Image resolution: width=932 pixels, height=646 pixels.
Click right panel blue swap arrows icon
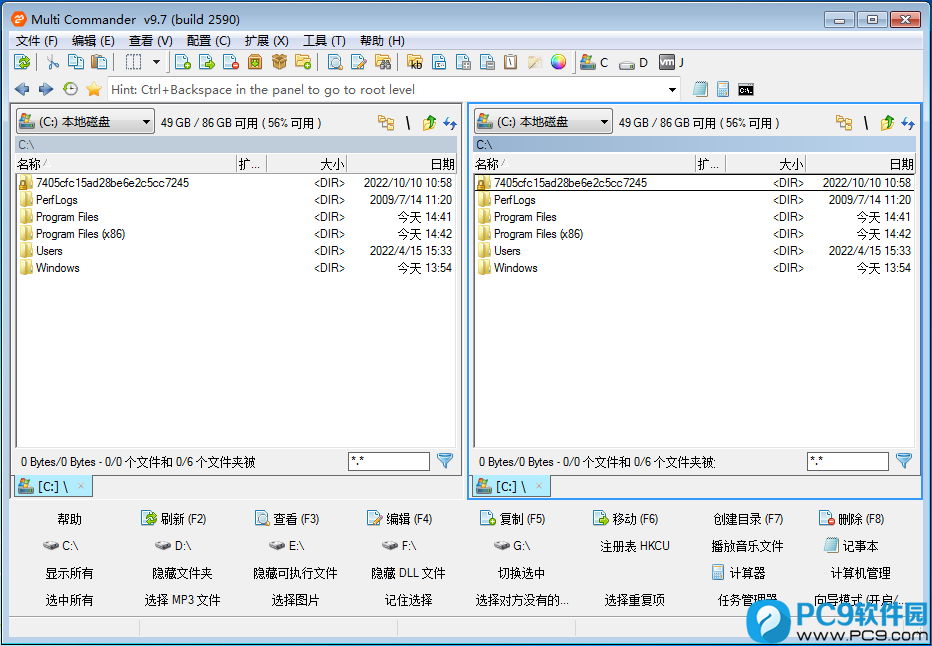pos(908,122)
